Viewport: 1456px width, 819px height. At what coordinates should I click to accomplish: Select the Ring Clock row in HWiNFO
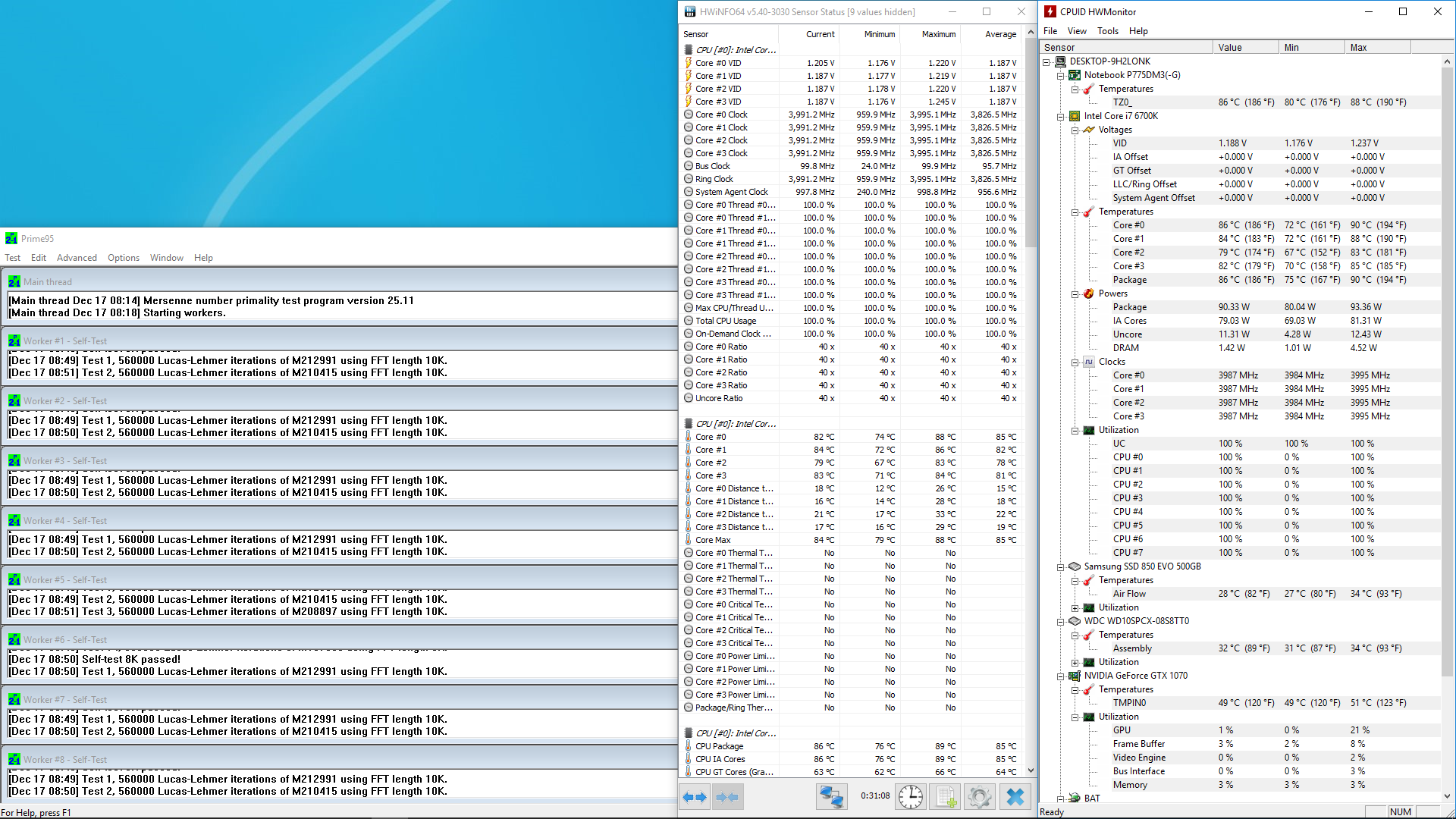851,179
